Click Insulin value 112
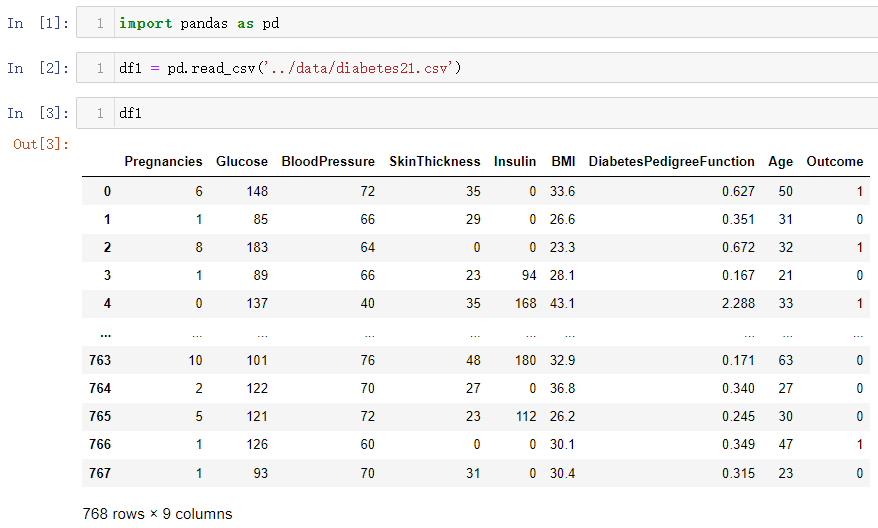Image resolution: width=878 pixels, height=528 pixels. [x=525, y=417]
